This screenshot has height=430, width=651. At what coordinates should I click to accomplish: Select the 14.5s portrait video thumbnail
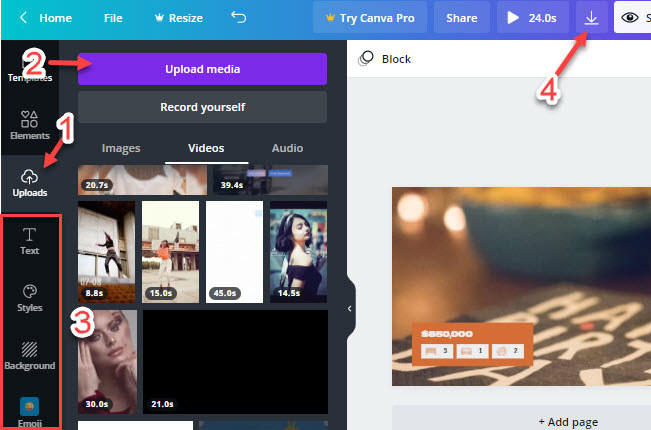pos(299,252)
